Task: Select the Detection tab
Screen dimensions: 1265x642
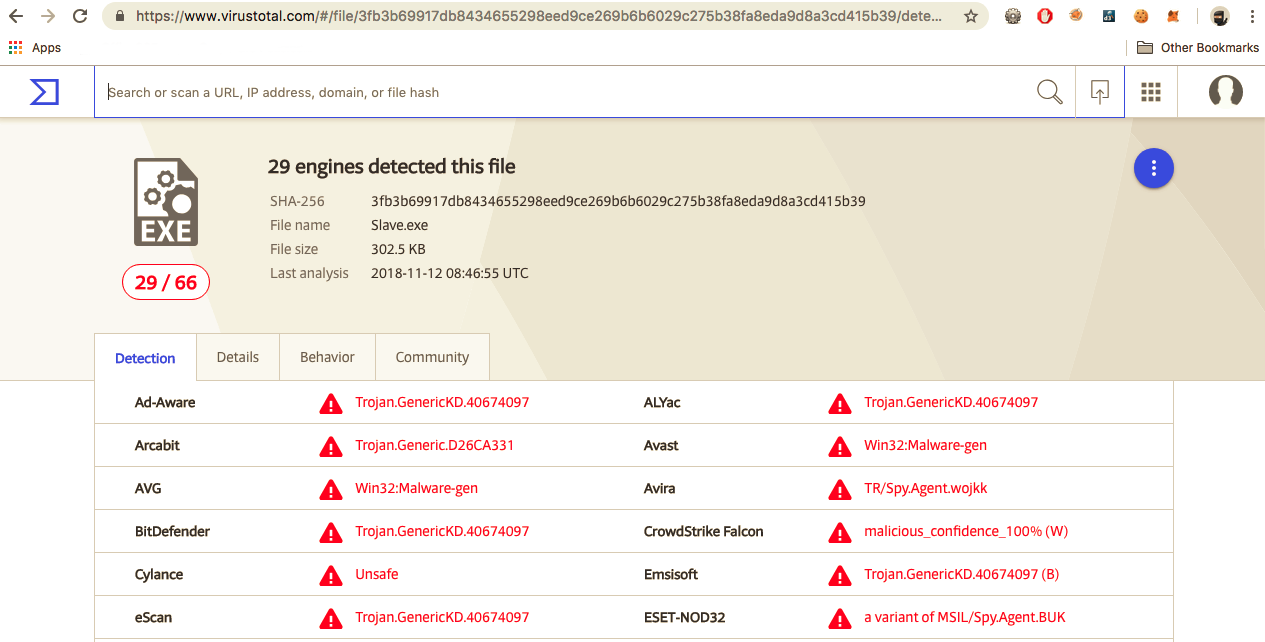Action: click(x=145, y=358)
